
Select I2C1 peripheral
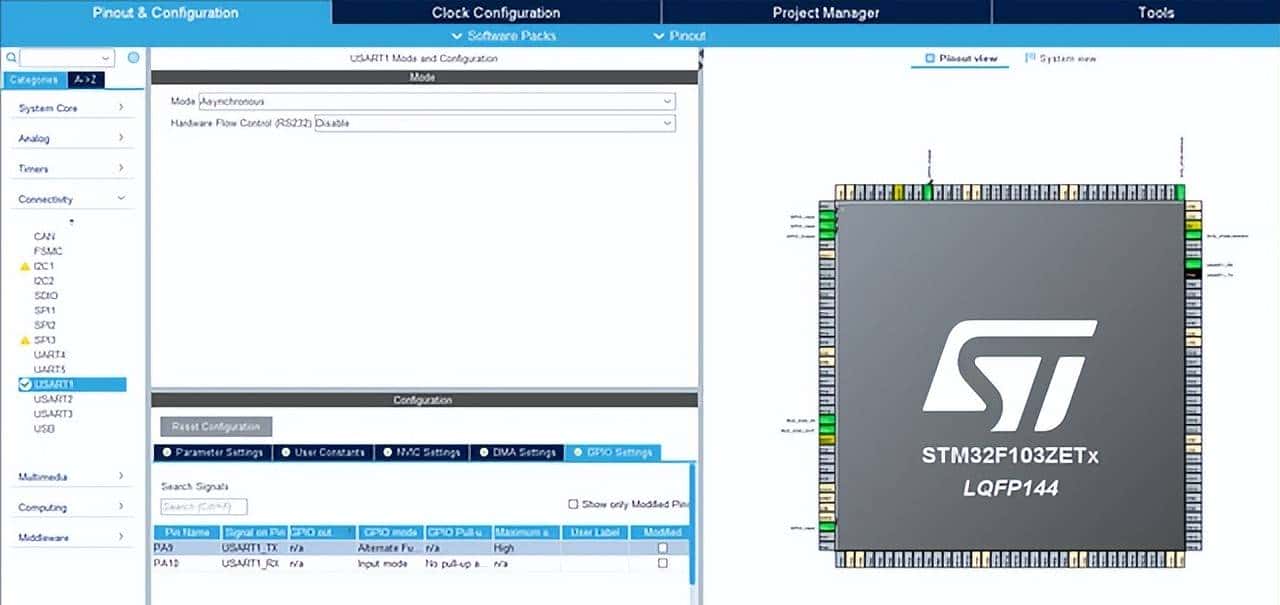click(44, 267)
